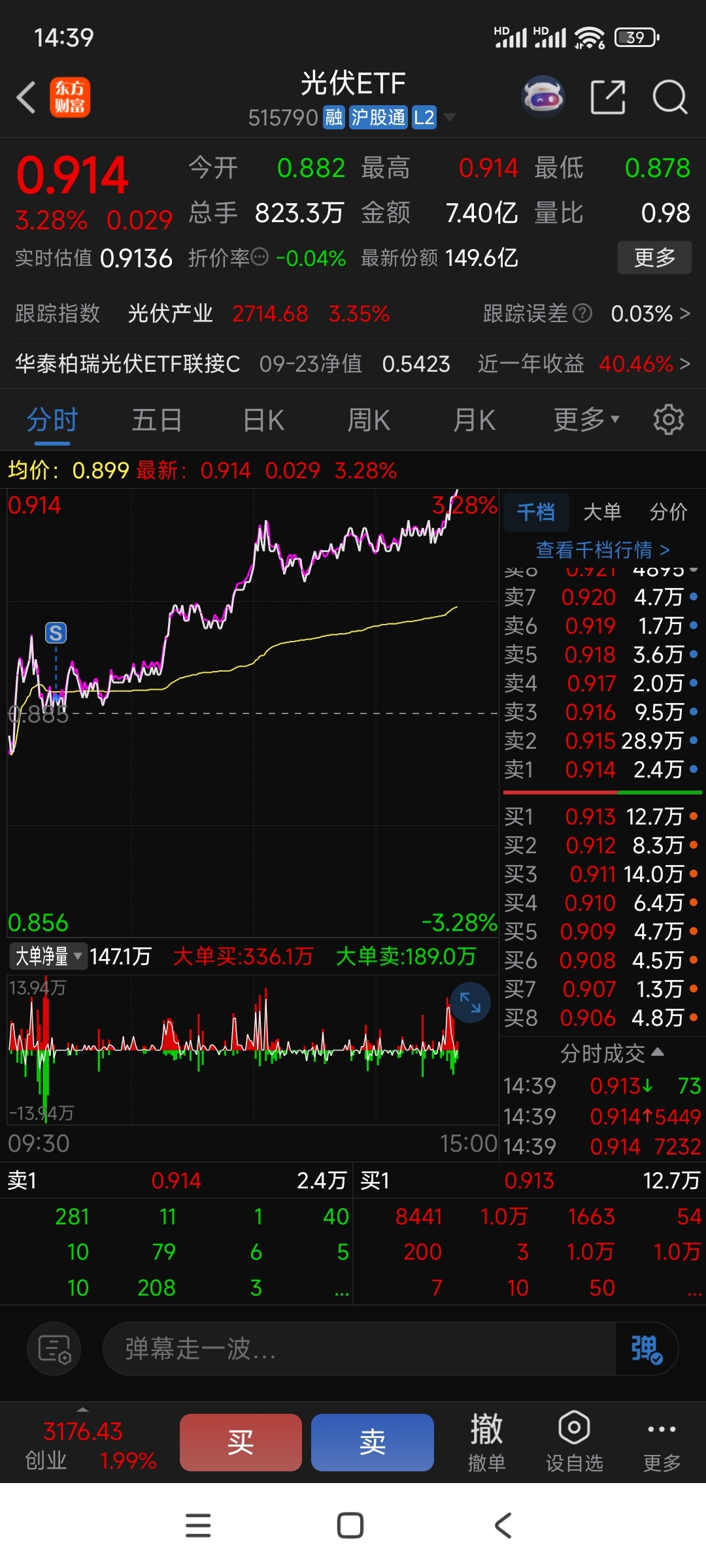The height and width of the screenshot is (1568, 706).
Task: Tap the 实时估值 0.9136 value
Action: click(x=136, y=258)
